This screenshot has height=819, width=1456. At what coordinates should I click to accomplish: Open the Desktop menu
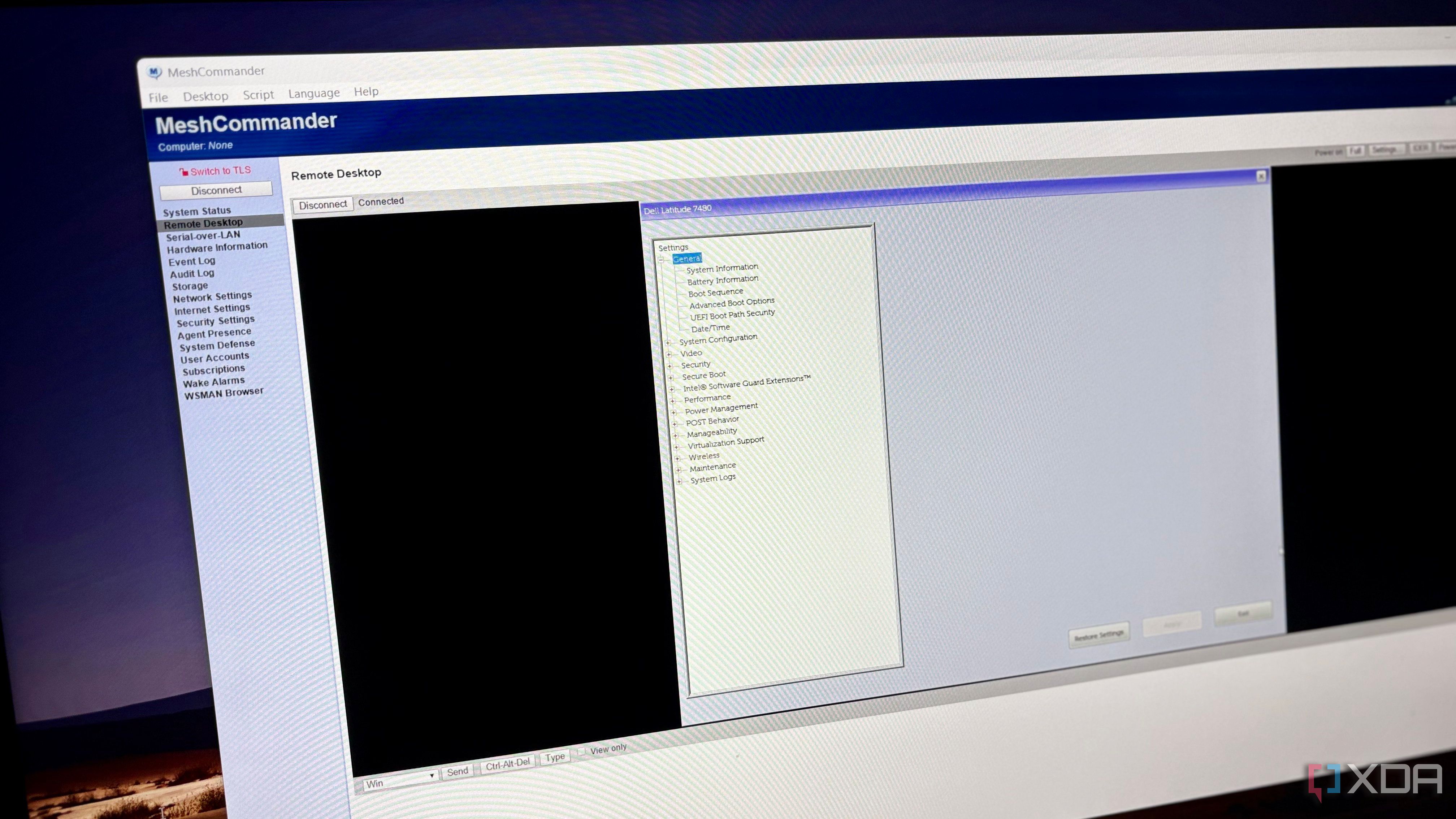206,97
